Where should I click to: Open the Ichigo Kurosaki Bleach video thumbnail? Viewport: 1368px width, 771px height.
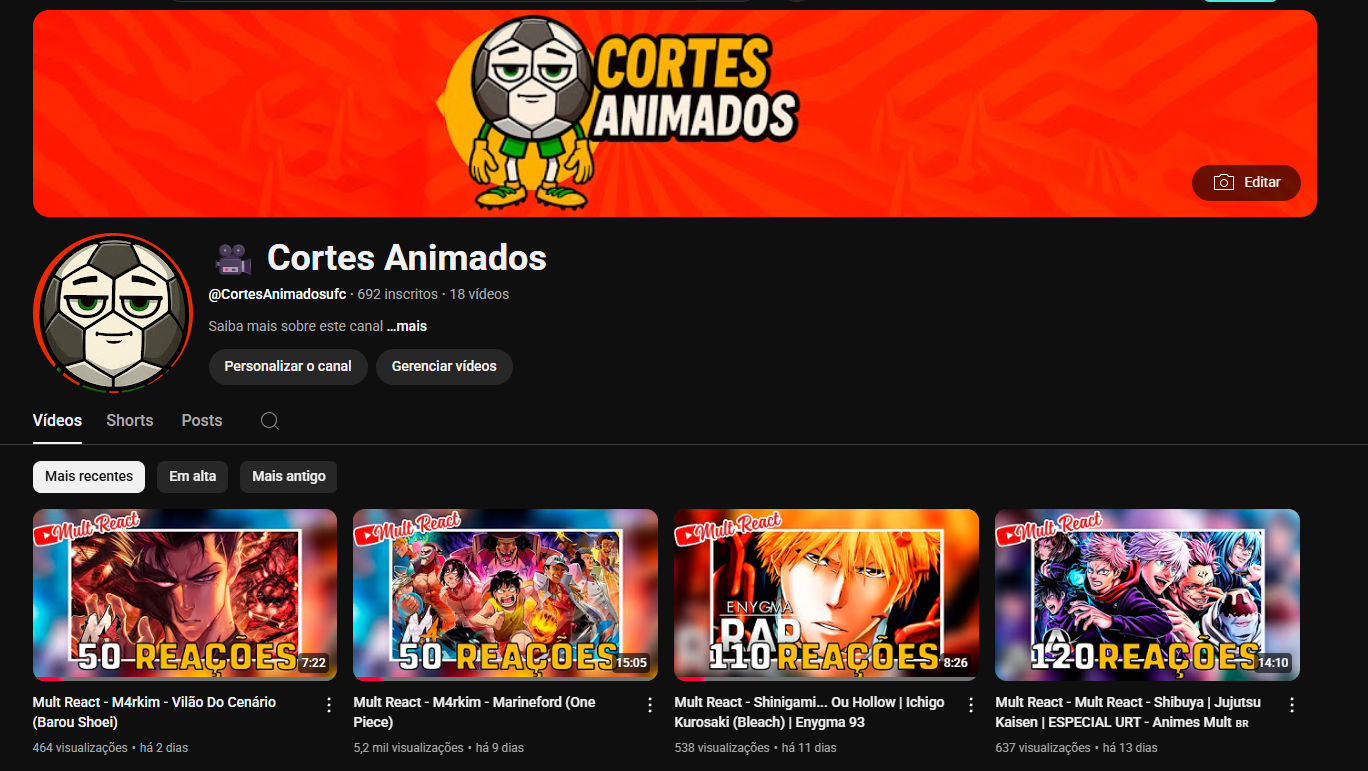tap(827, 595)
